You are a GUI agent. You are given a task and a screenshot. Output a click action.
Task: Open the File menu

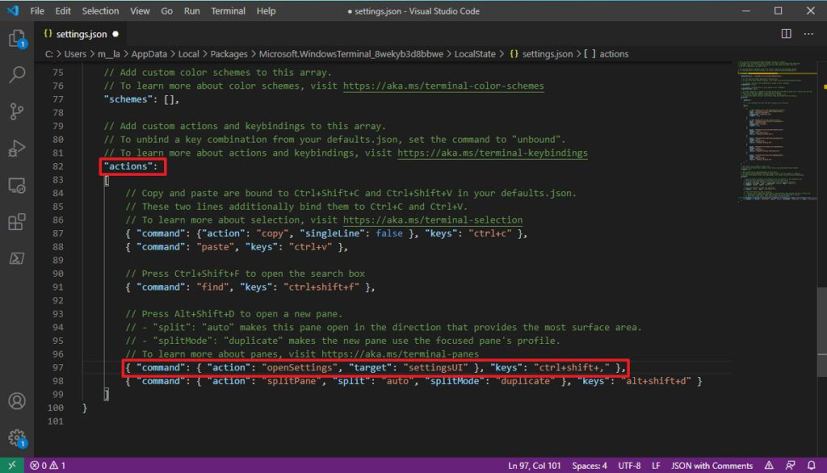(37, 11)
